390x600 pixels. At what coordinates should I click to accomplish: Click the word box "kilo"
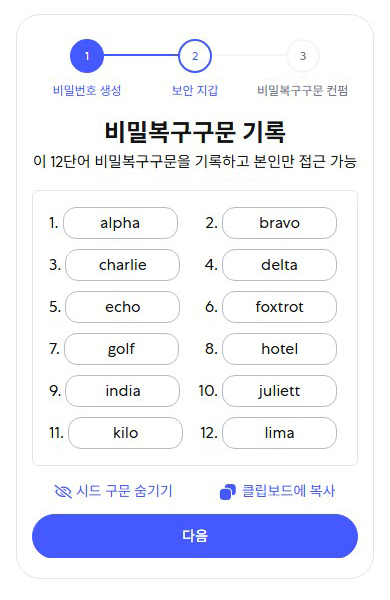pos(126,433)
